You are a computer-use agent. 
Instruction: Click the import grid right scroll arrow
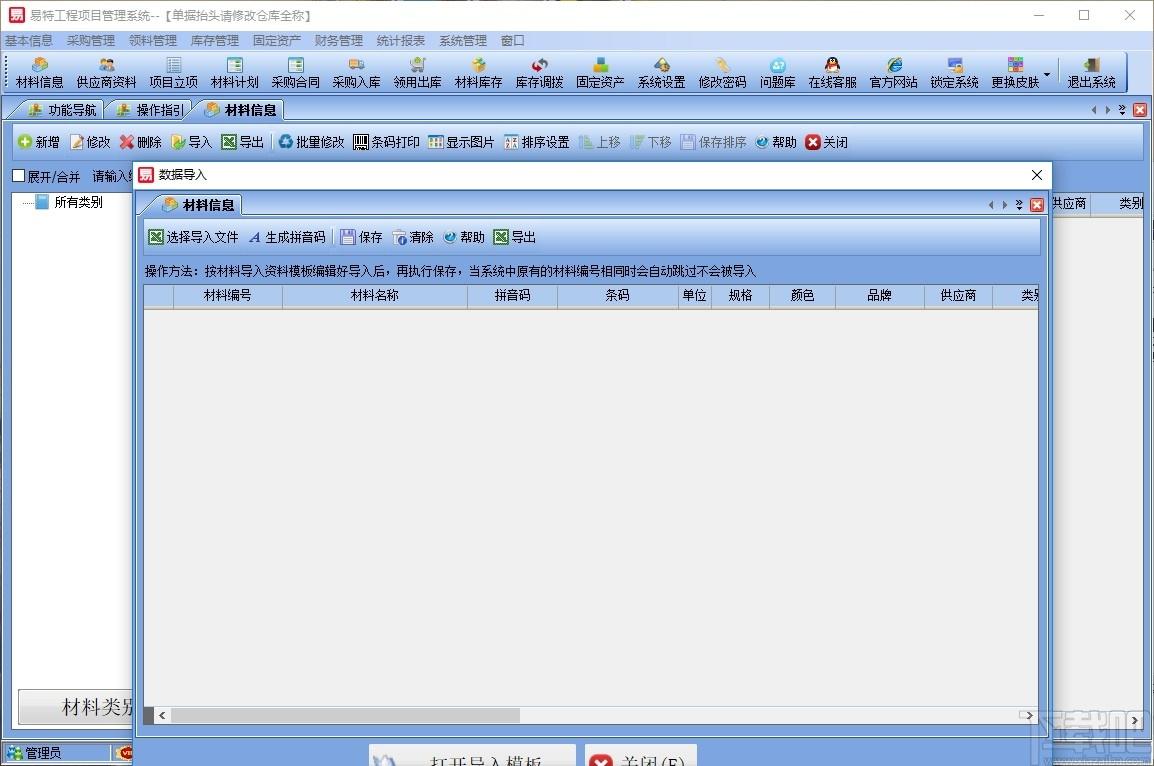1029,715
